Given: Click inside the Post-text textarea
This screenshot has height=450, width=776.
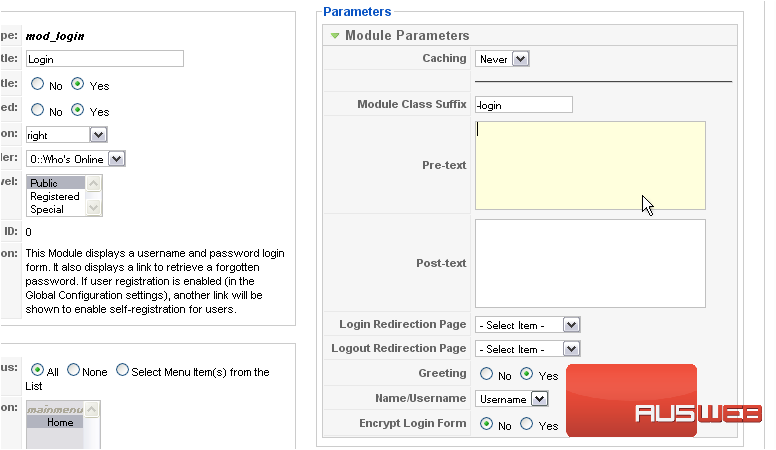Looking at the screenshot, I should click(x=590, y=263).
